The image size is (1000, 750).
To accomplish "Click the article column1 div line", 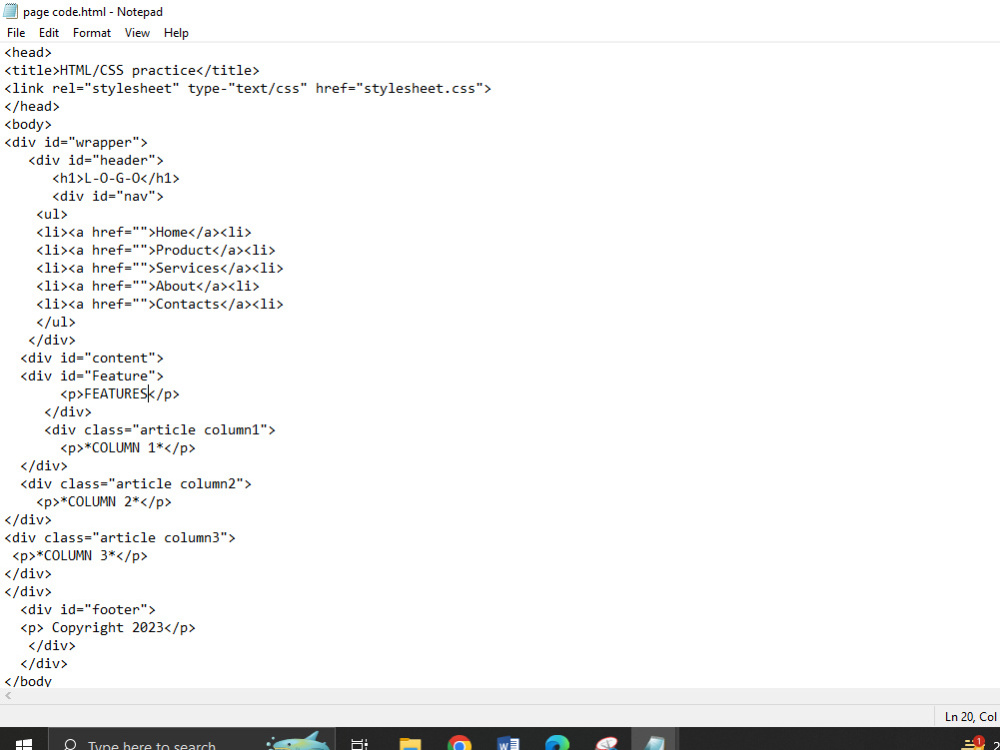I will tap(160, 430).
